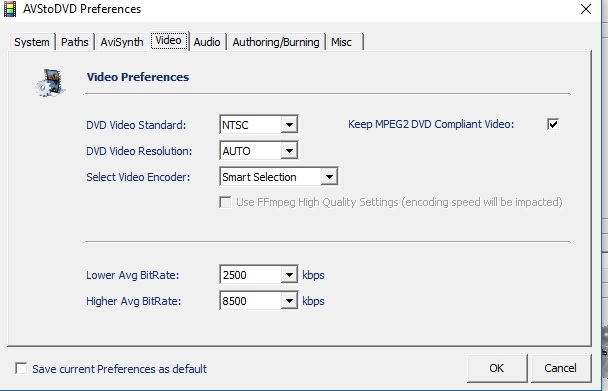Enable Use FFmpeg High Quality Settings checkbox
The width and height of the screenshot is (608, 391).
(x=225, y=202)
